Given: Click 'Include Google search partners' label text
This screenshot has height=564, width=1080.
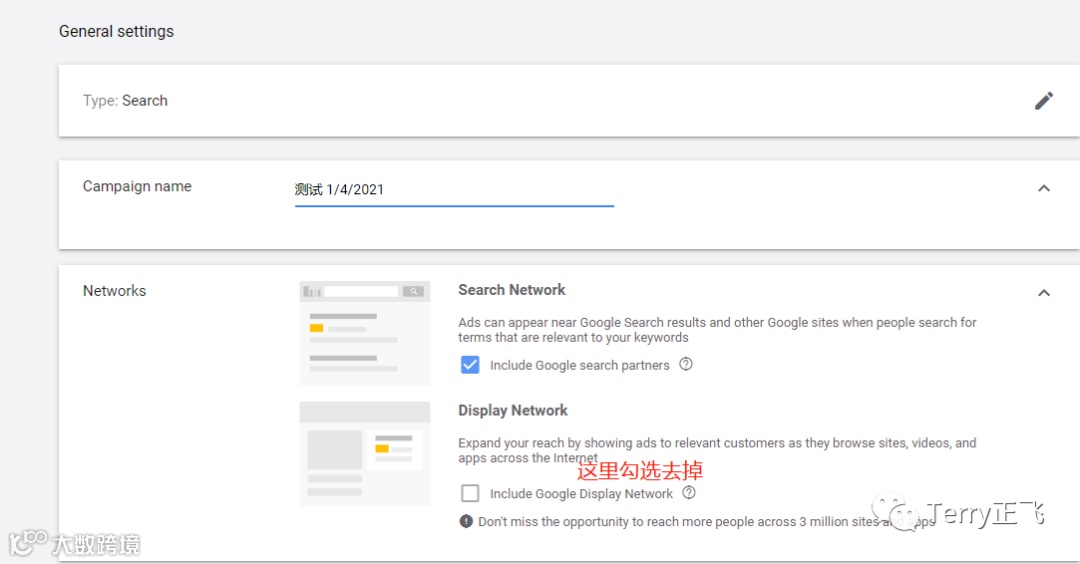Looking at the screenshot, I should tap(579, 365).
